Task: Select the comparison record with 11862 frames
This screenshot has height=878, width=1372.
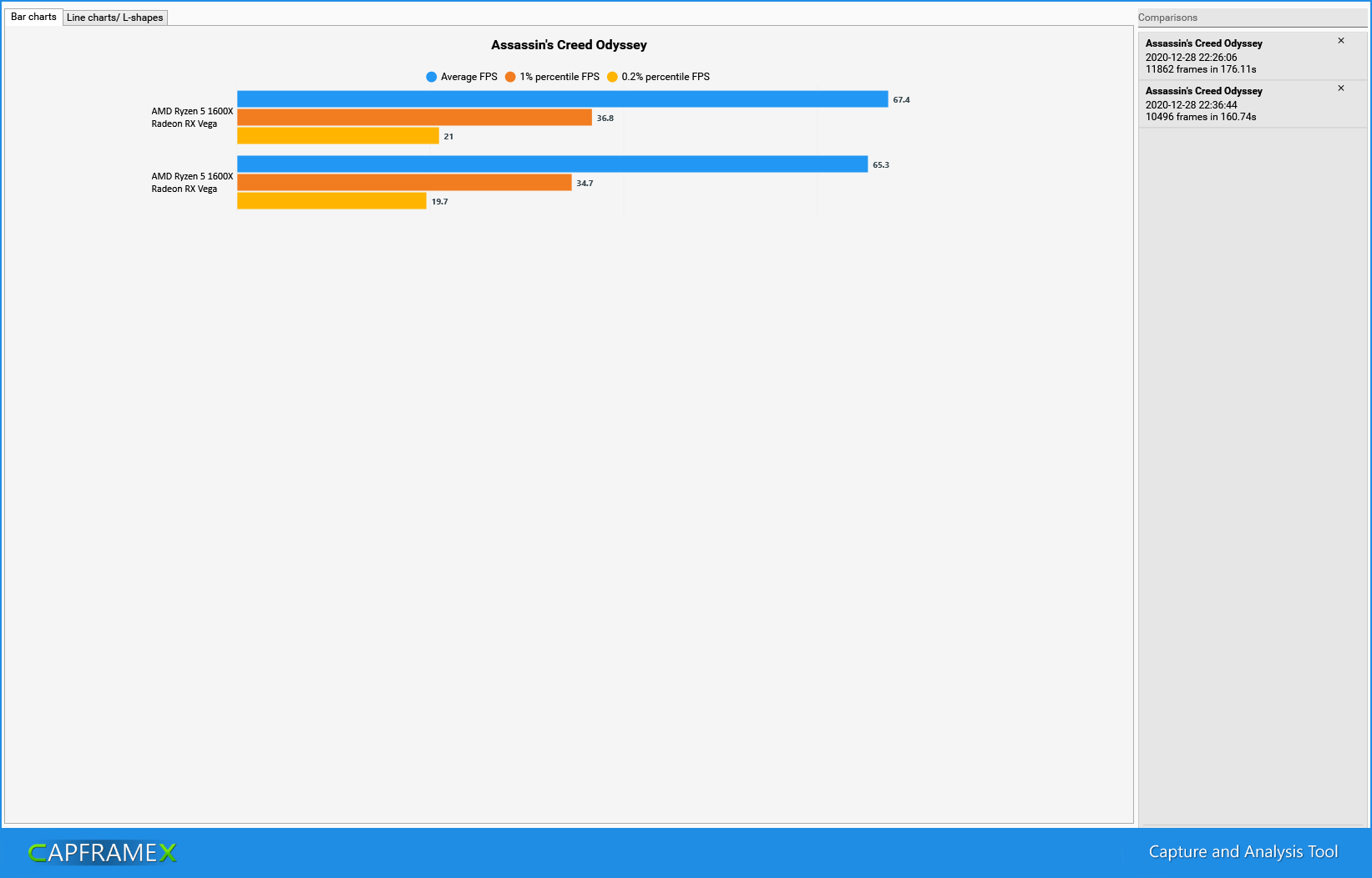Action: [x=1253, y=56]
